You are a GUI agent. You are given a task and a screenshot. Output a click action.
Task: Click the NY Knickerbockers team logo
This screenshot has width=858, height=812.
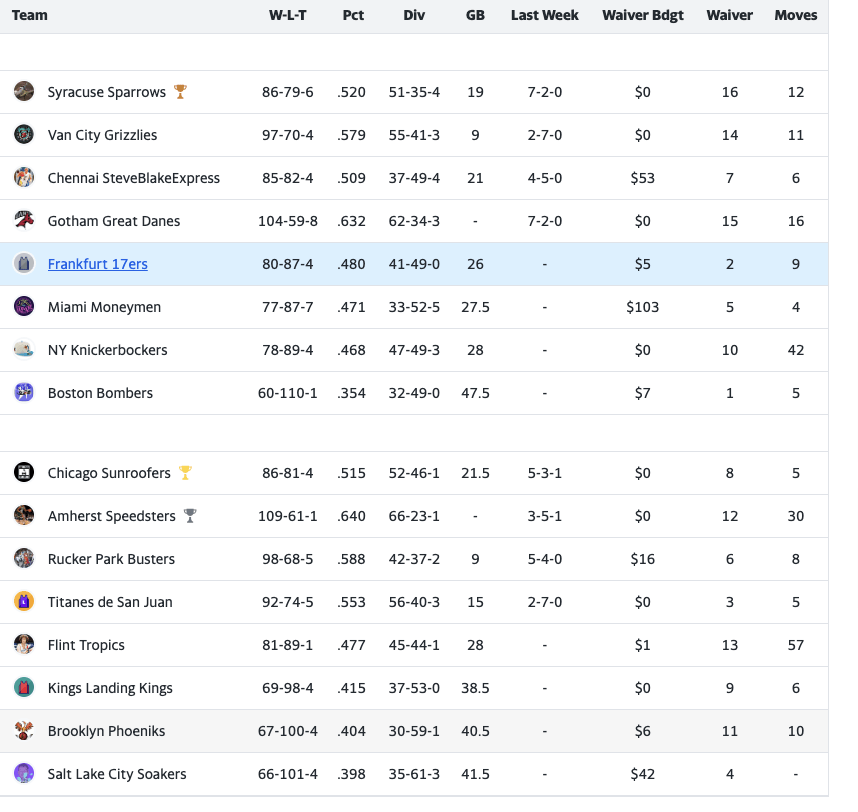point(24,350)
